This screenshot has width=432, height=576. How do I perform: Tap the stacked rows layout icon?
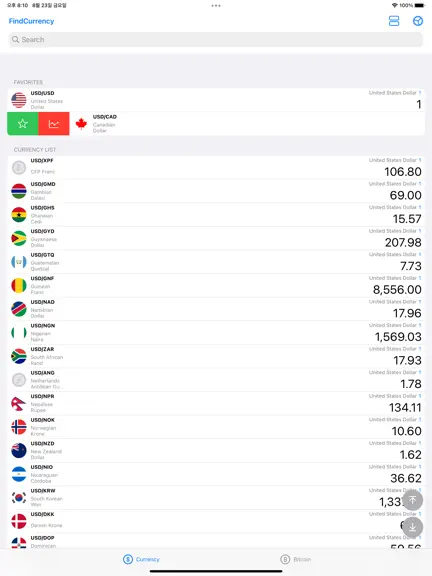394,21
